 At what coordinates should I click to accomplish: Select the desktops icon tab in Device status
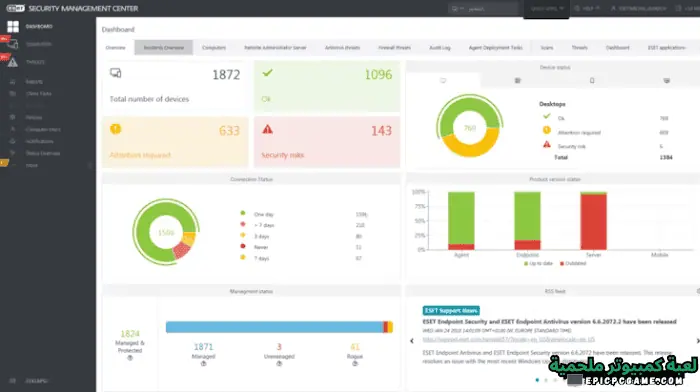click(443, 81)
